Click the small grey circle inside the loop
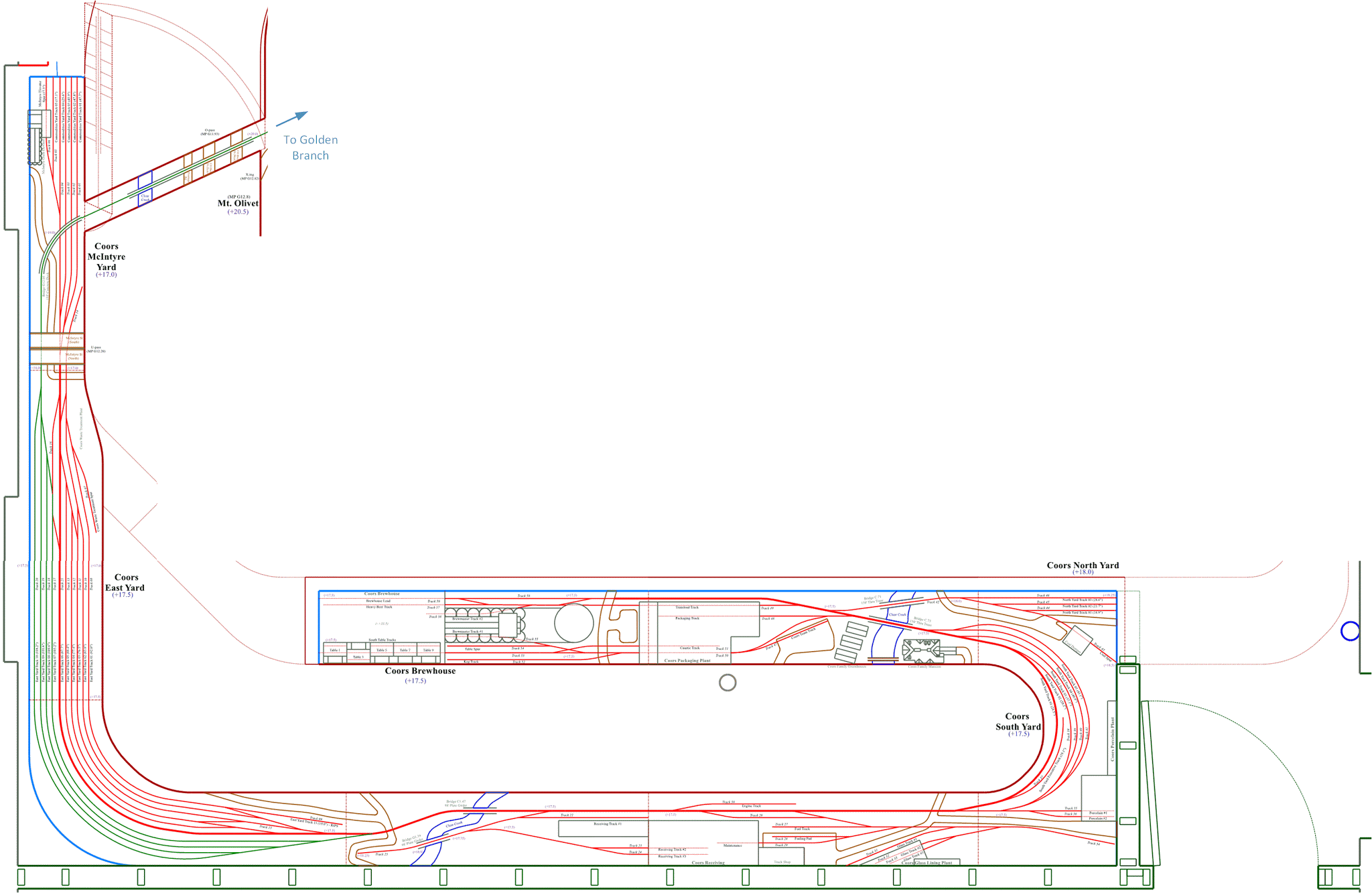Screen dimensions: 1372x893 pyautogui.click(x=728, y=683)
